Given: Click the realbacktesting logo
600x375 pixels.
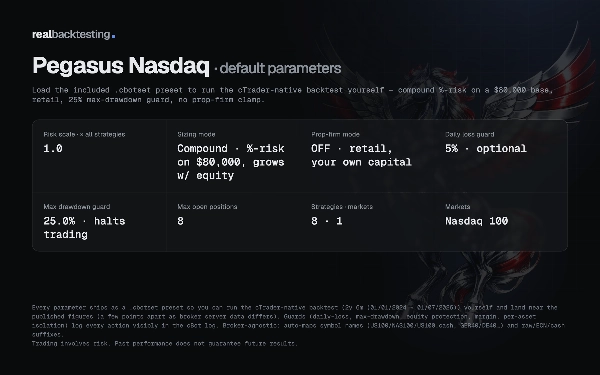Looking at the screenshot, I should (73, 34).
